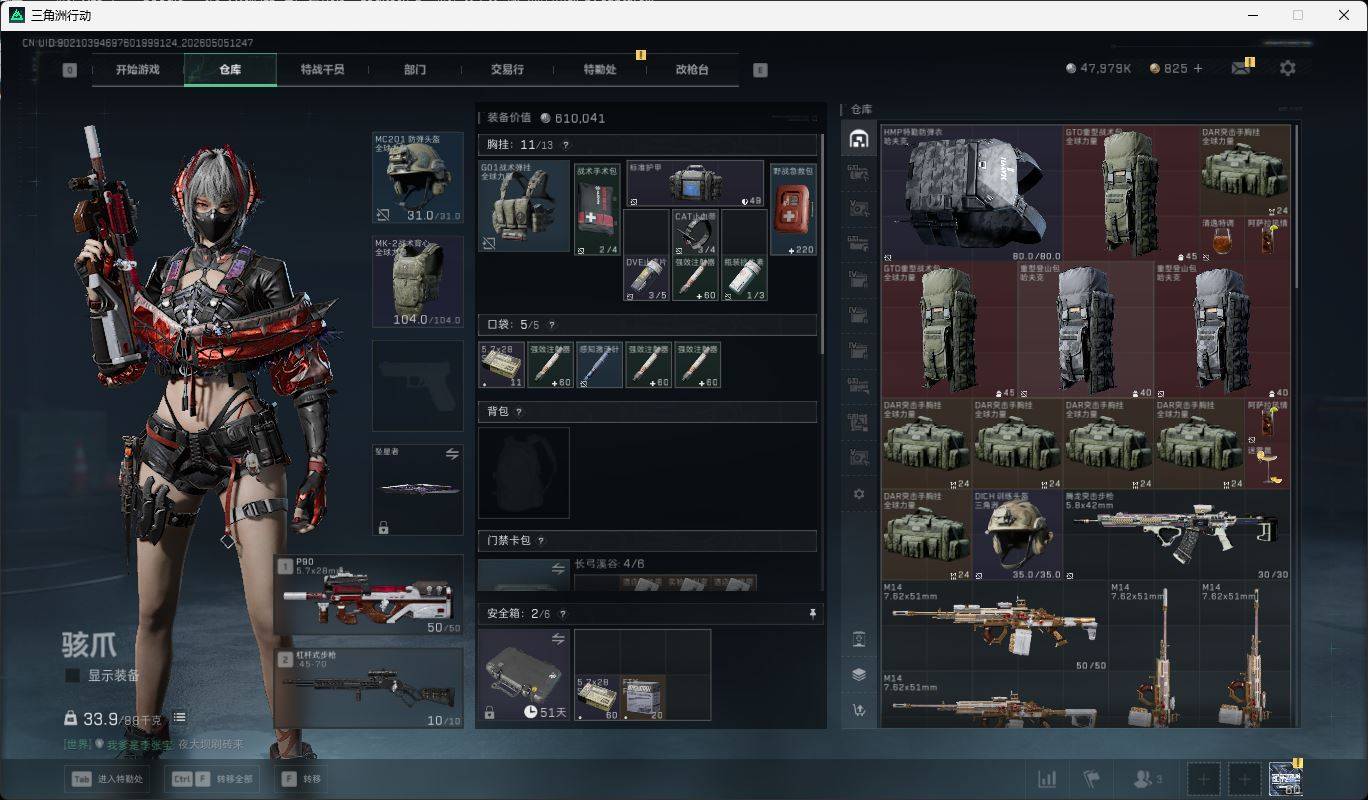1368x800 pixels.
Task: Click the 长弓溪谷: 4/6 label
Action: 609,564
